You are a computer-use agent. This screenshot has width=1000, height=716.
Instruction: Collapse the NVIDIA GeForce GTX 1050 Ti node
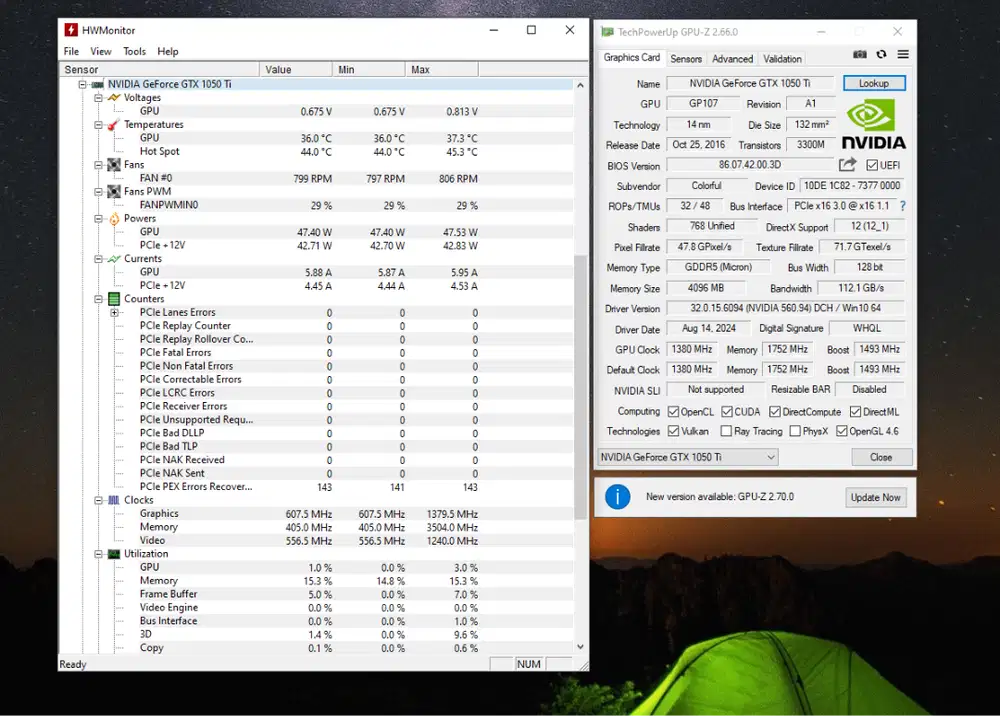pos(82,84)
